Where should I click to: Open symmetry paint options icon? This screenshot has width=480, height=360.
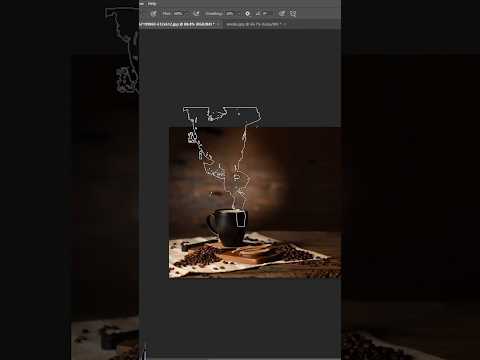(293, 14)
